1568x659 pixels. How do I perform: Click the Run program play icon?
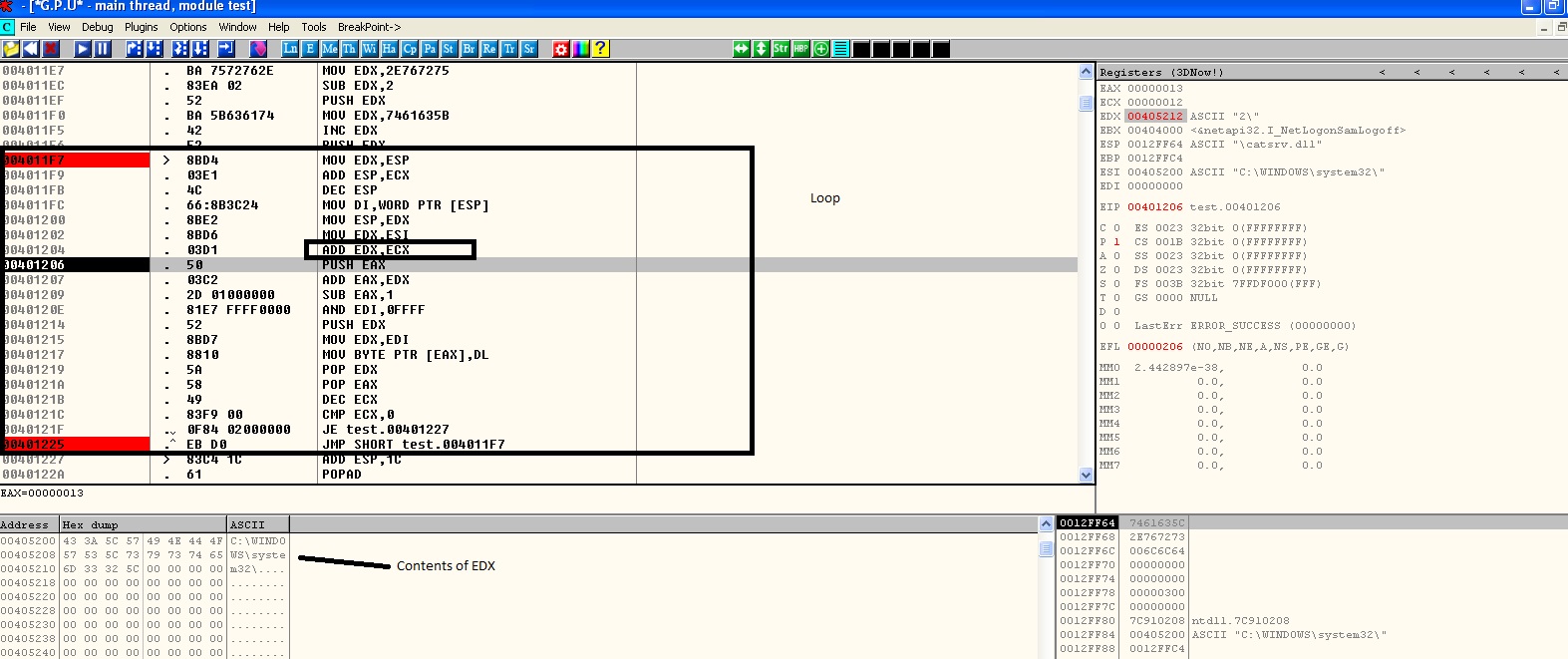83,49
